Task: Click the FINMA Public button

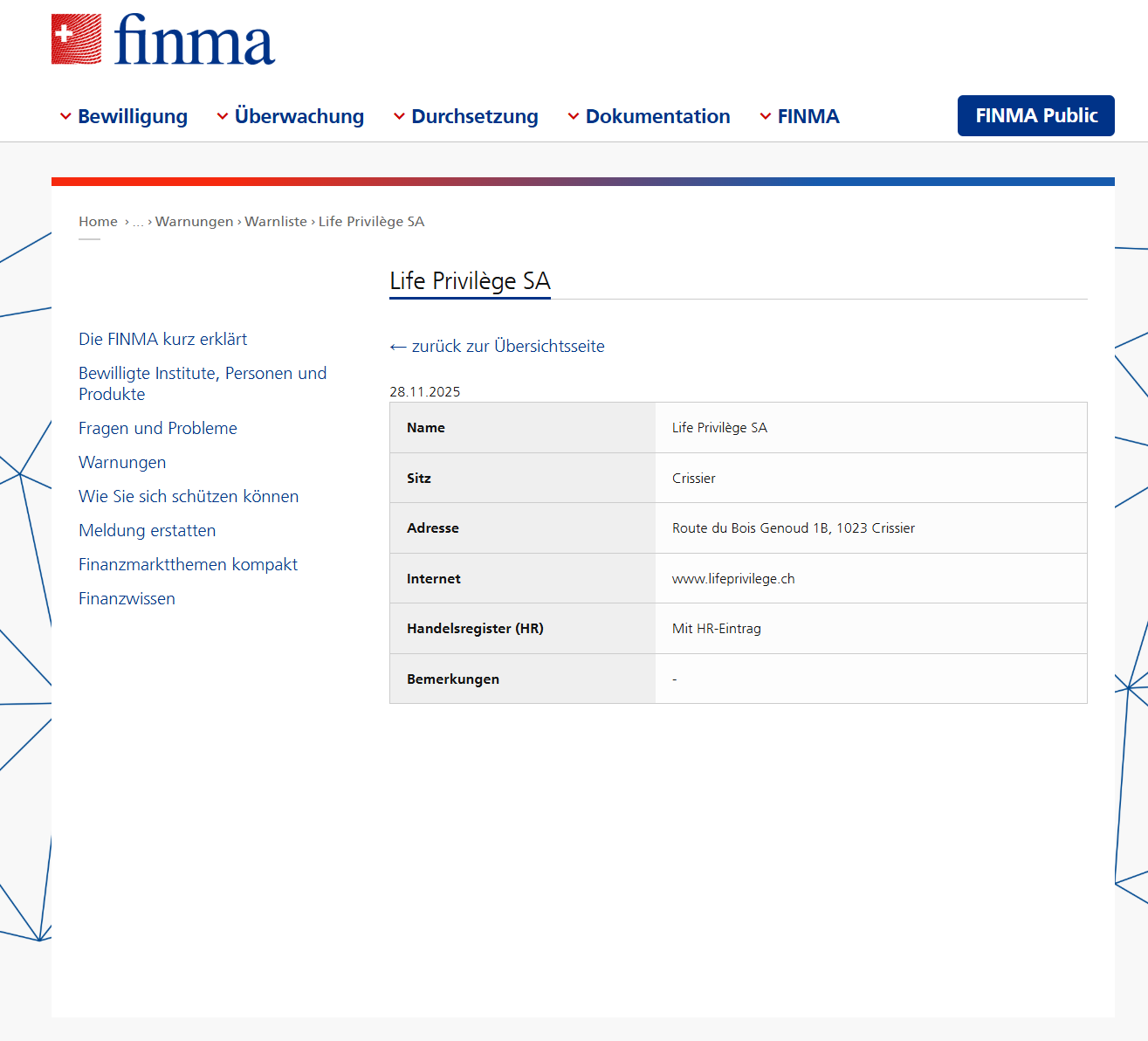Action: click(x=1036, y=115)
